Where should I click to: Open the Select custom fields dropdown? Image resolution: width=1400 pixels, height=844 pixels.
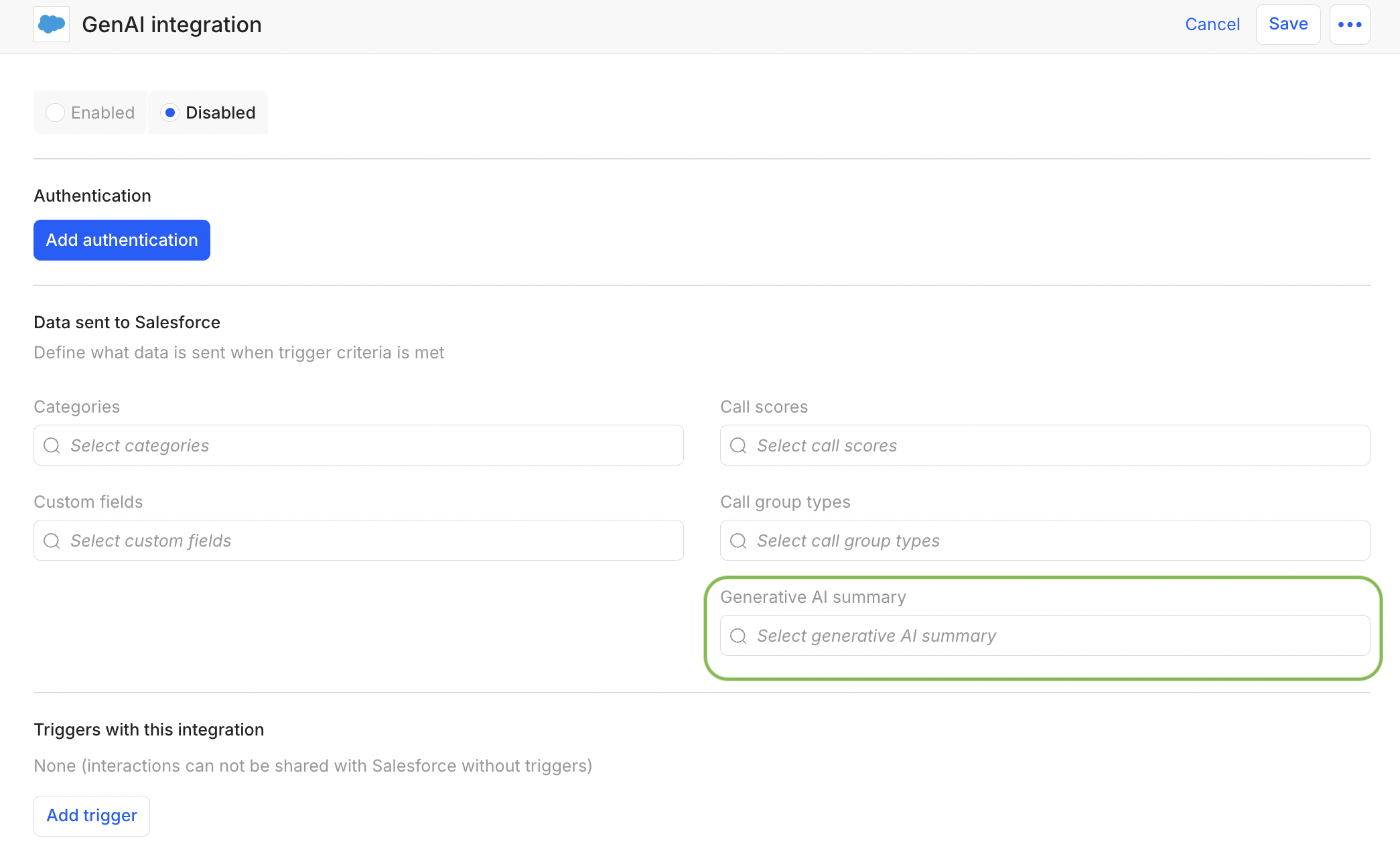358,541
